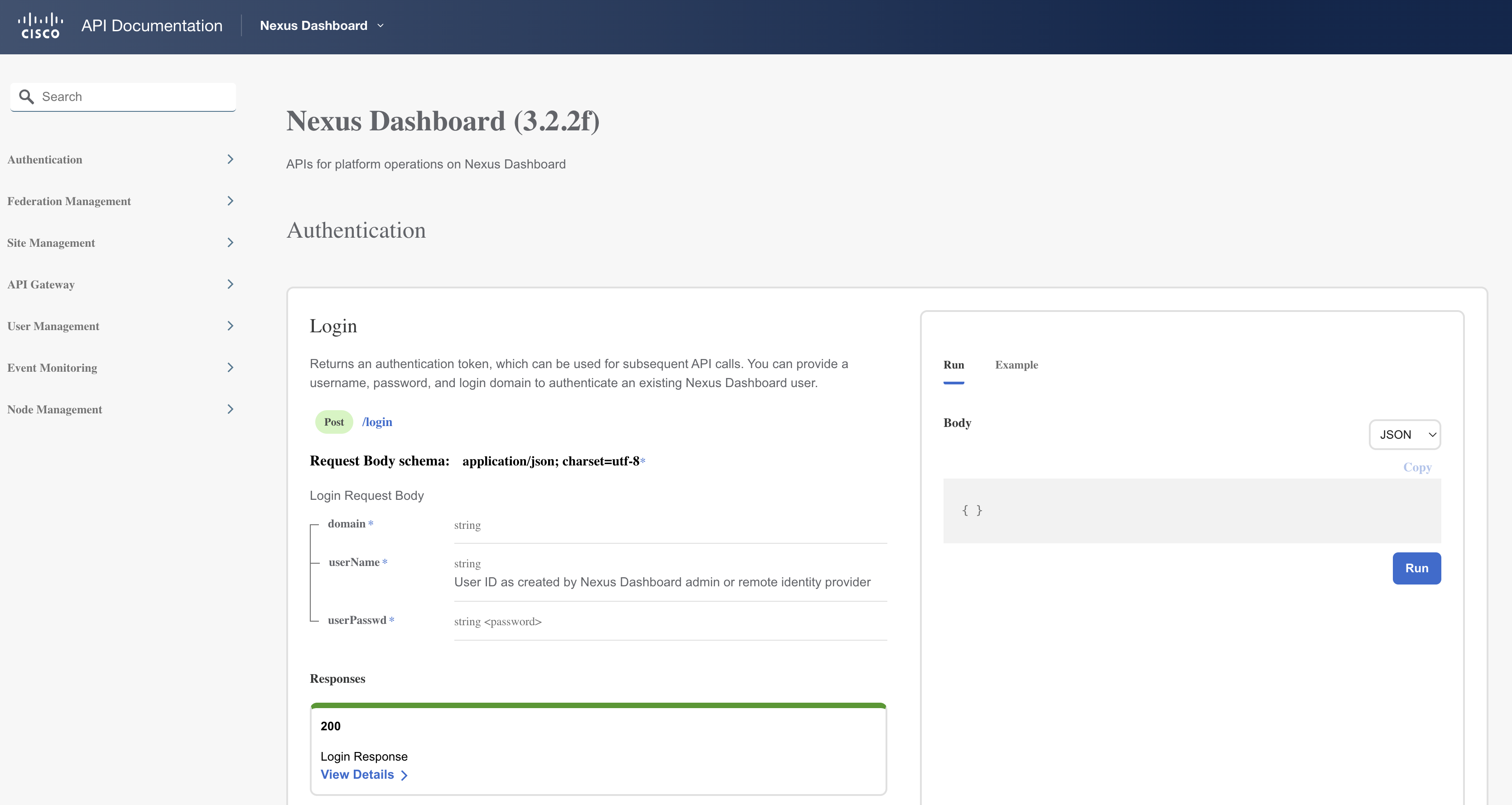Click the Post method badge
Image resolution: width=1512 pixels, height=805 pixels.
[334, 422]
